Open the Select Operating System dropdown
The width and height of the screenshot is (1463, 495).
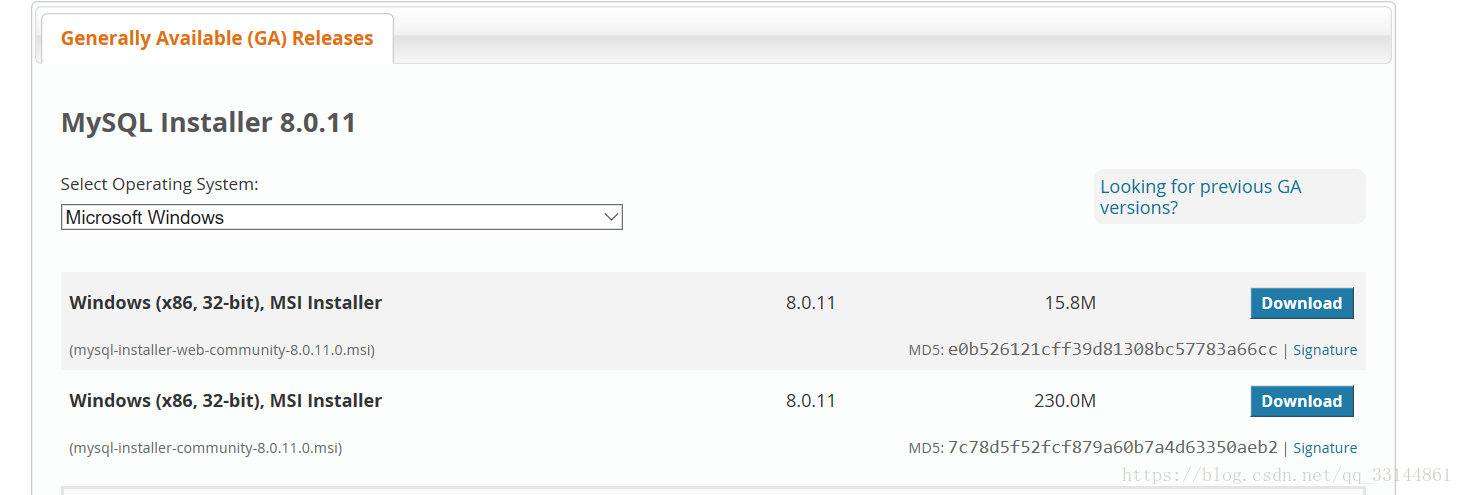click(x=340, y=217)
